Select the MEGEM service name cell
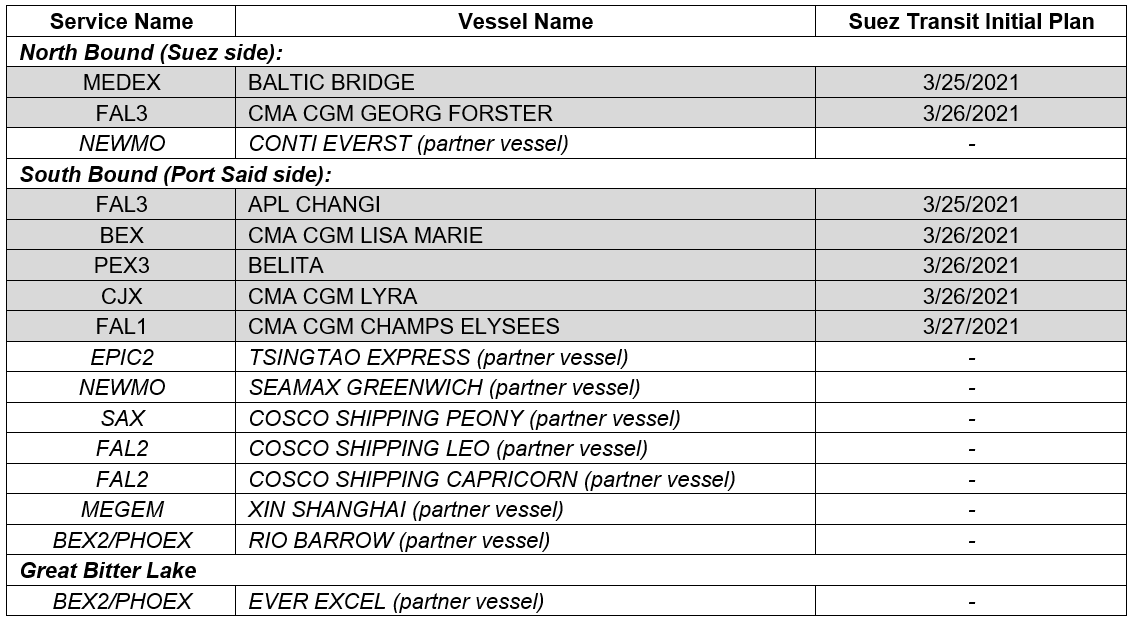The image size is (1133, 625). (121, 509)
